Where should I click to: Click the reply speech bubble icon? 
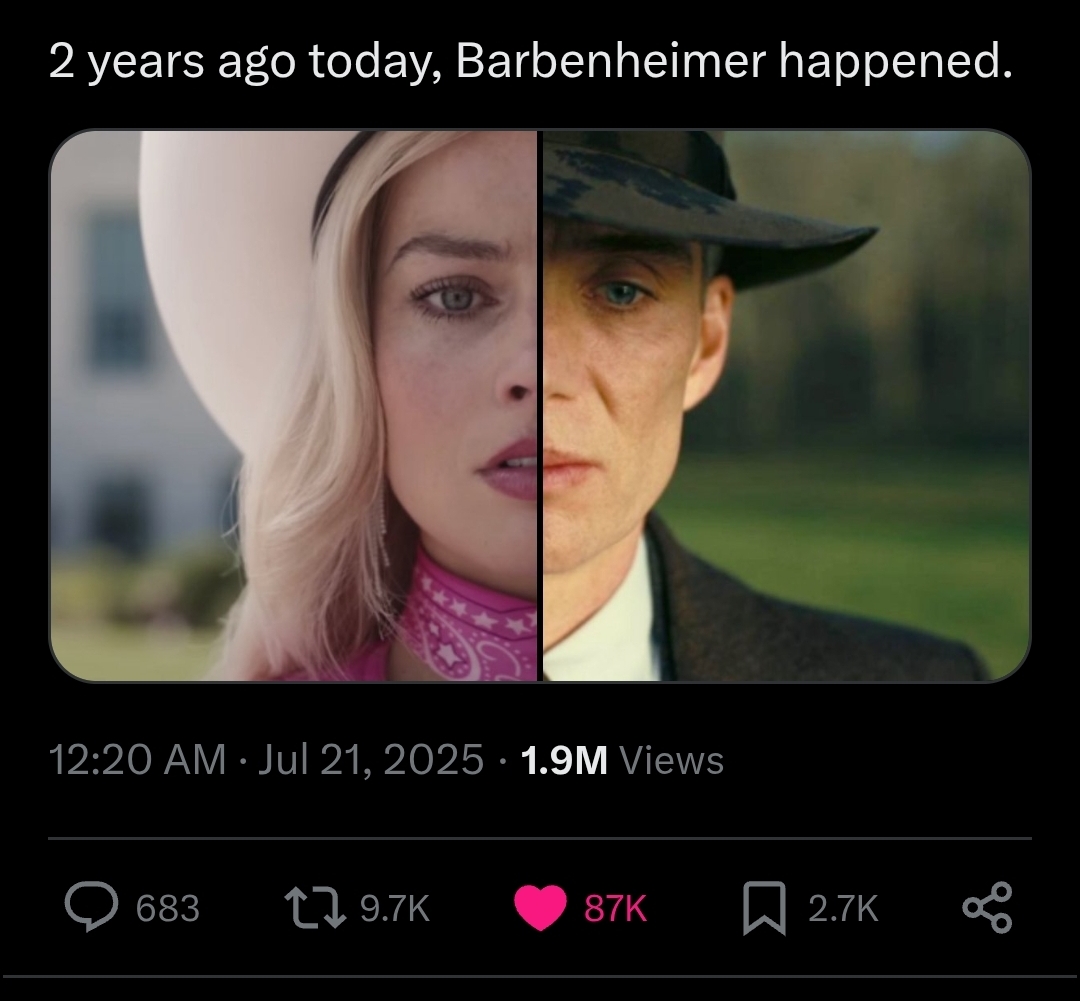(92, 907)
